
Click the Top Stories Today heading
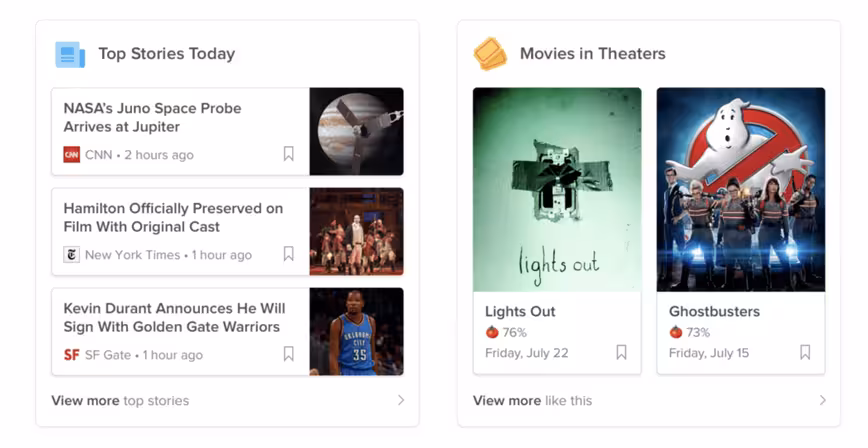tap(167, 54)
